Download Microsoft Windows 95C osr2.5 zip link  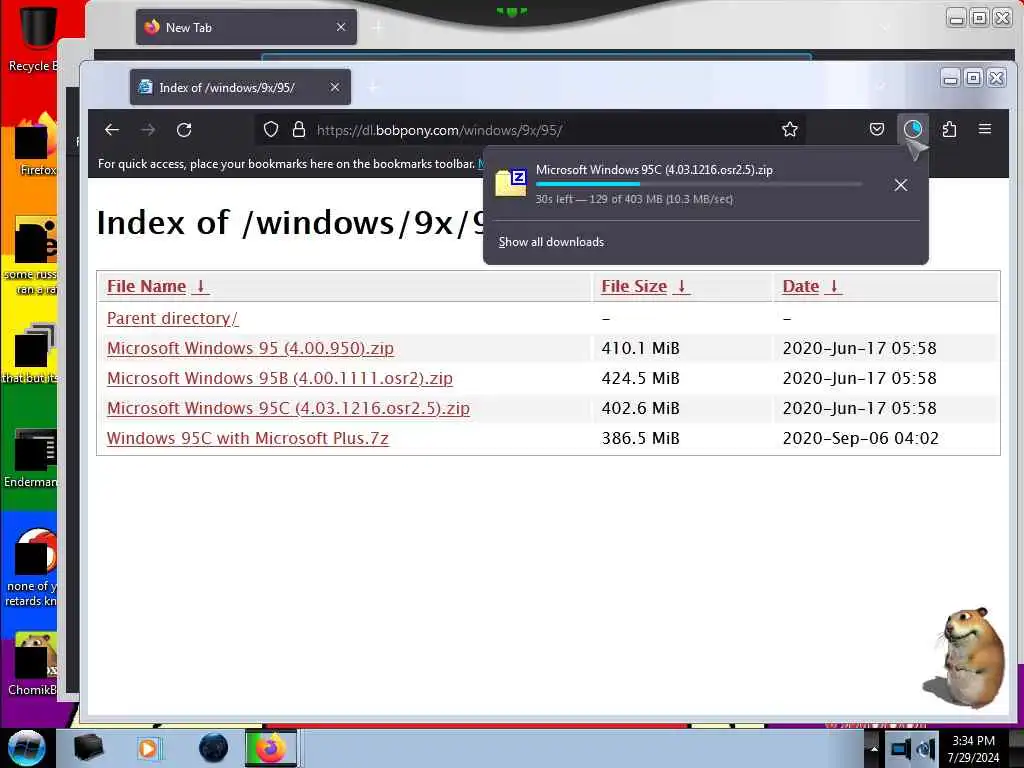[x=288, y=409]
